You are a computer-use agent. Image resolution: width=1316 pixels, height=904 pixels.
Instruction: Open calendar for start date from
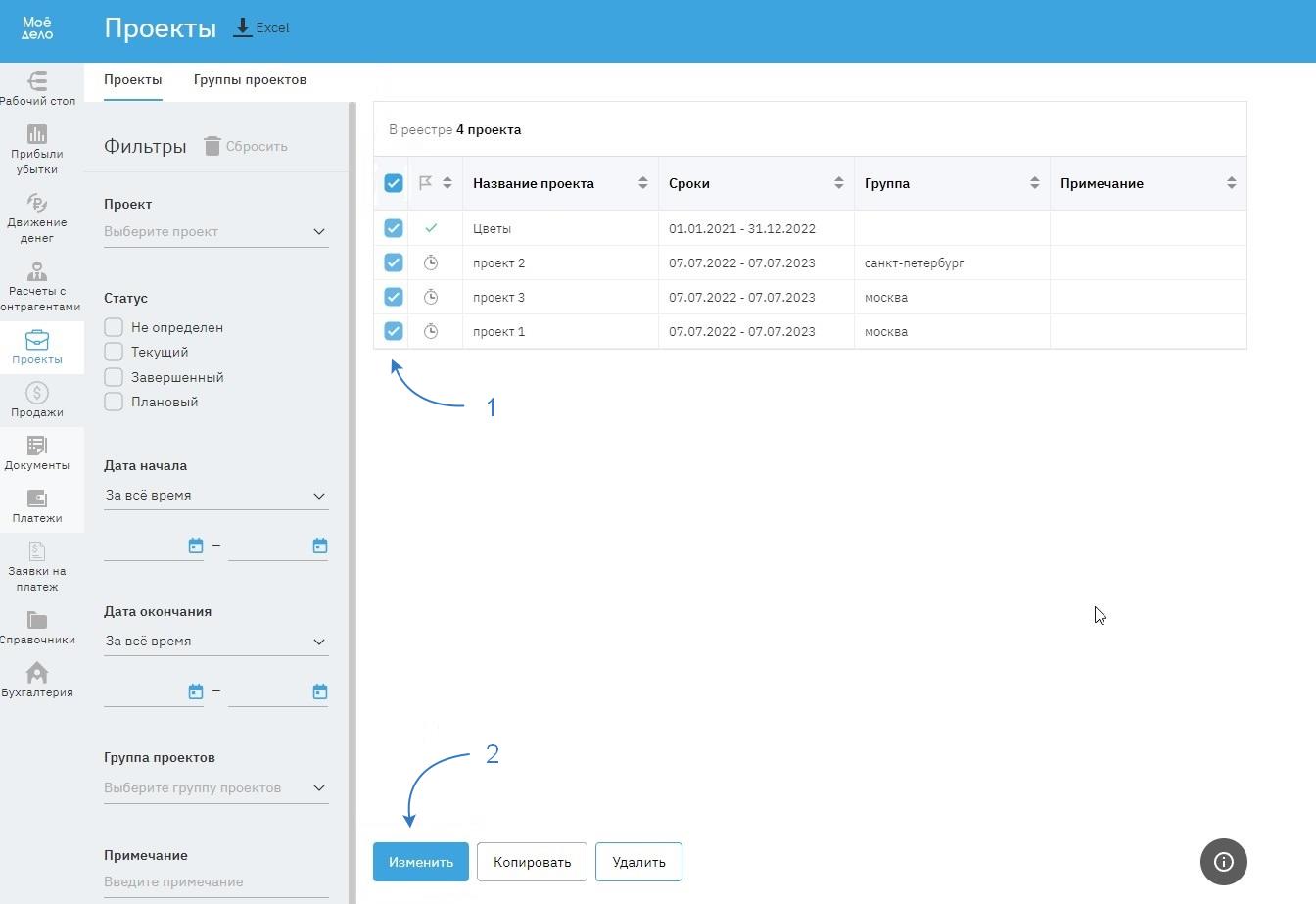tap(196, 546)
